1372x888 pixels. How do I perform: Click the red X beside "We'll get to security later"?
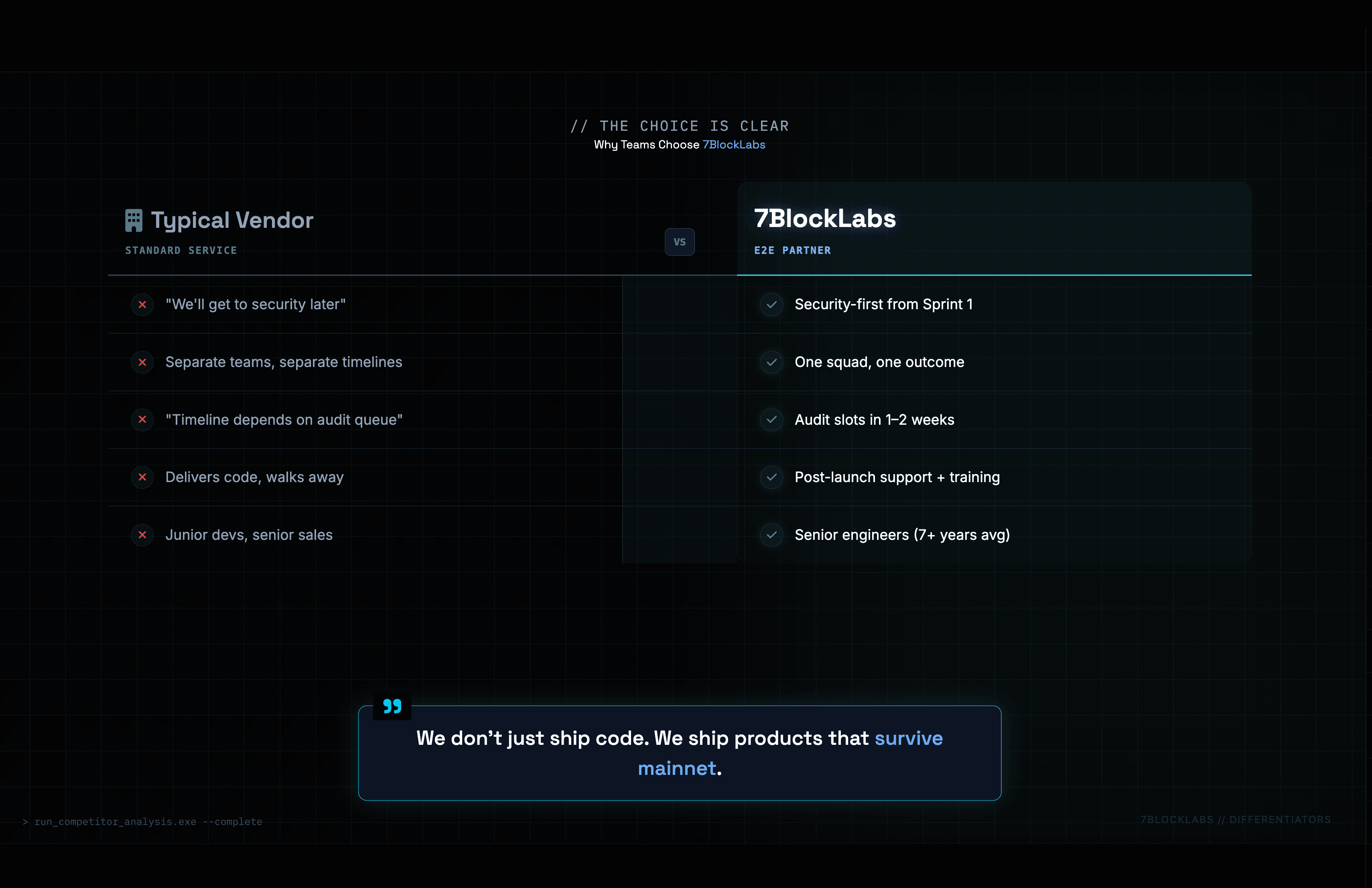click(142, 304)
